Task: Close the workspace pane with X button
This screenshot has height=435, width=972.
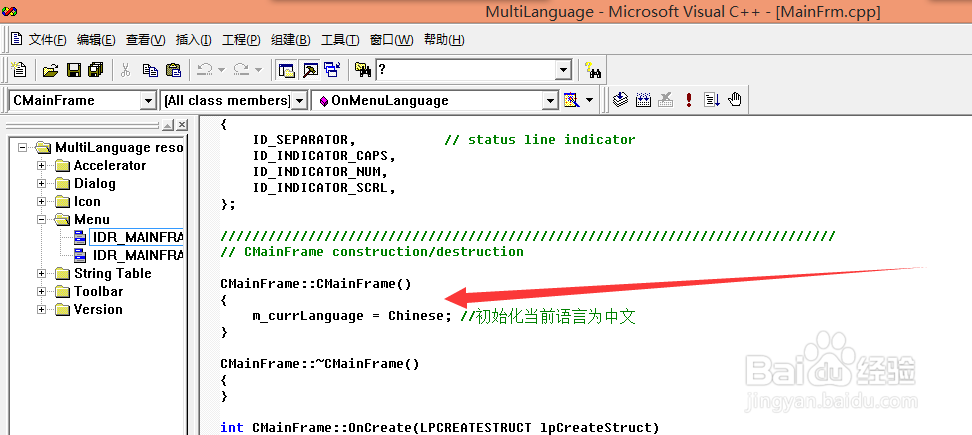Action: tap(182, 125)
